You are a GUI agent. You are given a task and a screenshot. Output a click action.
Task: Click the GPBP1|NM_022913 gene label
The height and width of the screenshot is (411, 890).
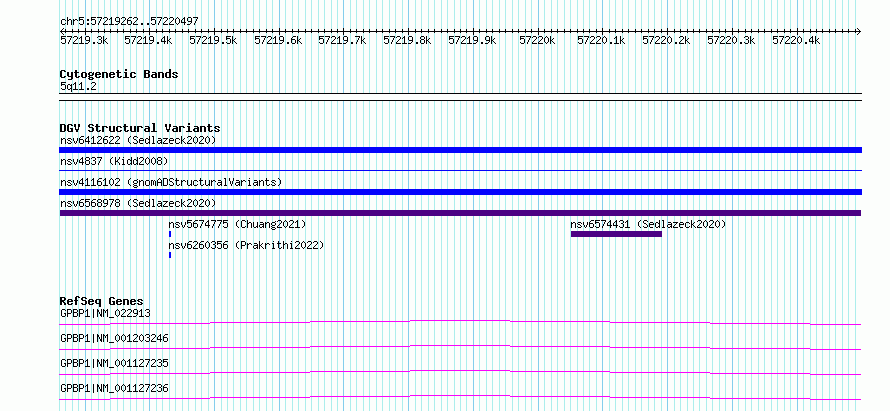tap(105, 313)
